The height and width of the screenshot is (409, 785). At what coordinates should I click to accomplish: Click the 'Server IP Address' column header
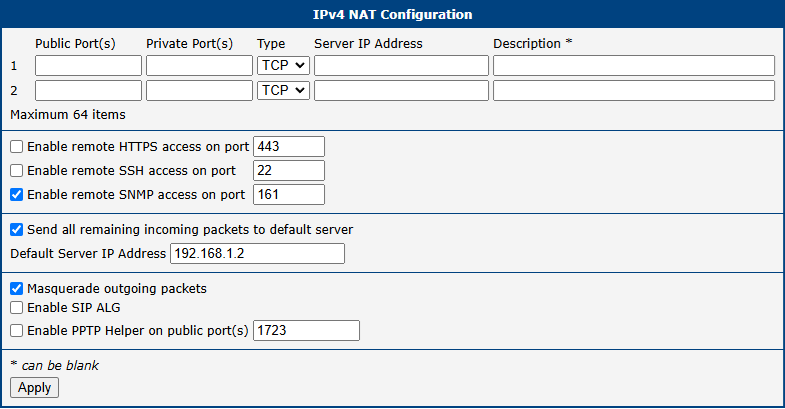click(368, 44)
